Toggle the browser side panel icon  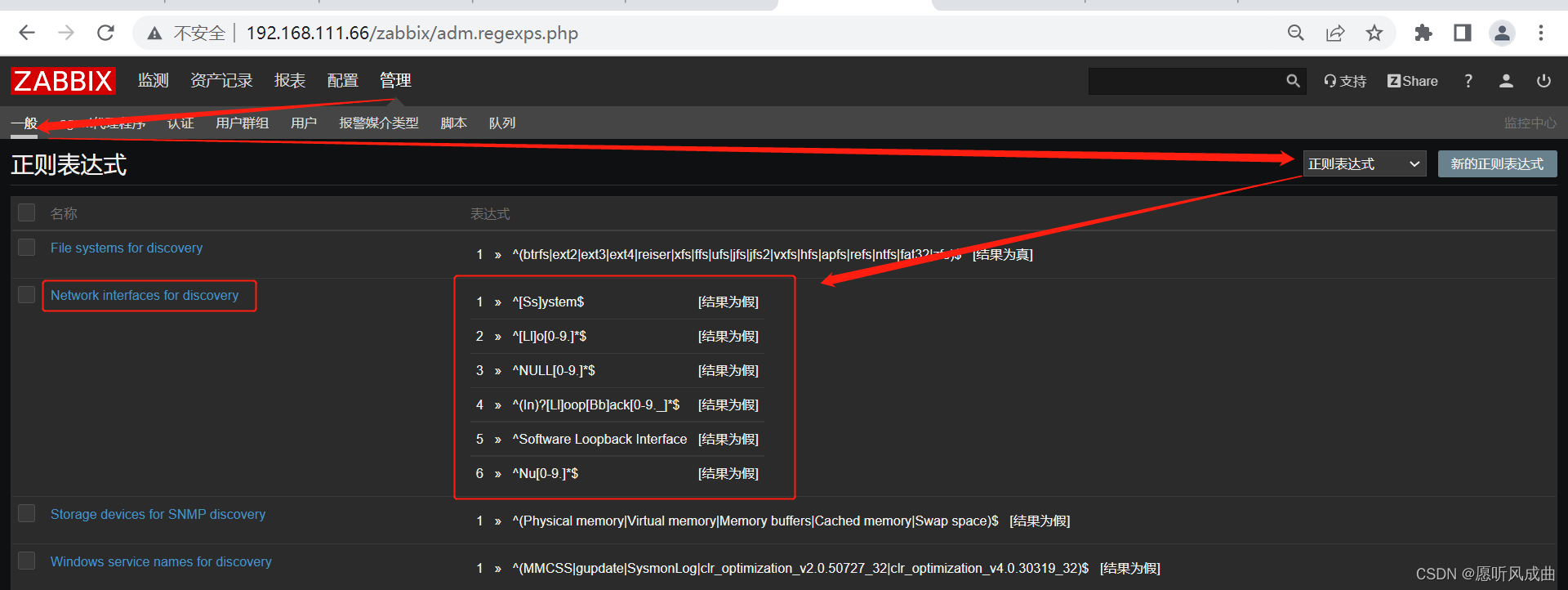point(1463,33)
